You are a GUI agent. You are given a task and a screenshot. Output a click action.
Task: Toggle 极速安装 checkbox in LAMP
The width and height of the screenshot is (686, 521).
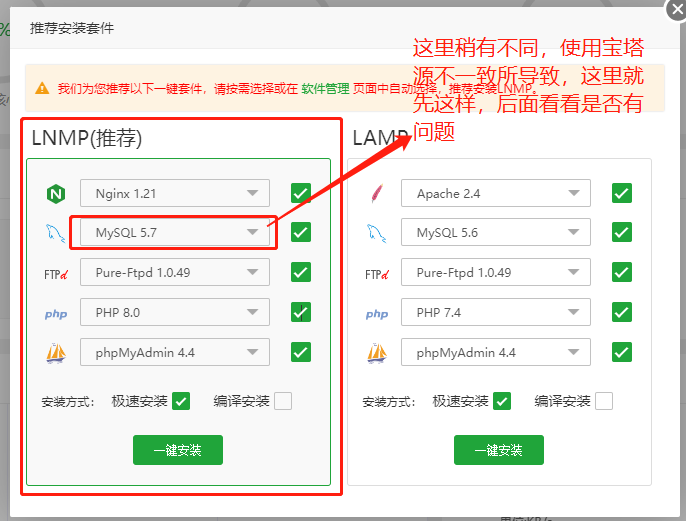(502, 401)
